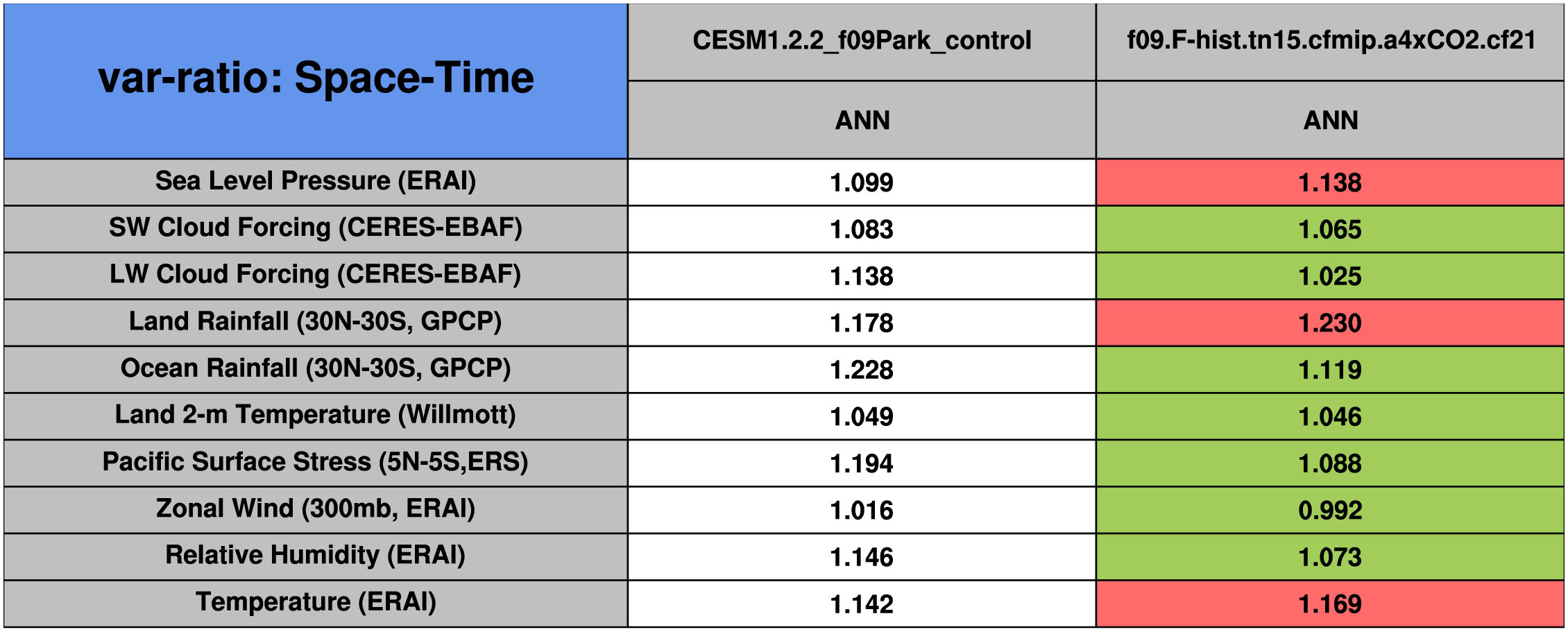Click Land Rainfall (30N-30S, GPCP) row label
This screenshot has height=632, width=1568.
pyautogui.click(x=316, y=322)
